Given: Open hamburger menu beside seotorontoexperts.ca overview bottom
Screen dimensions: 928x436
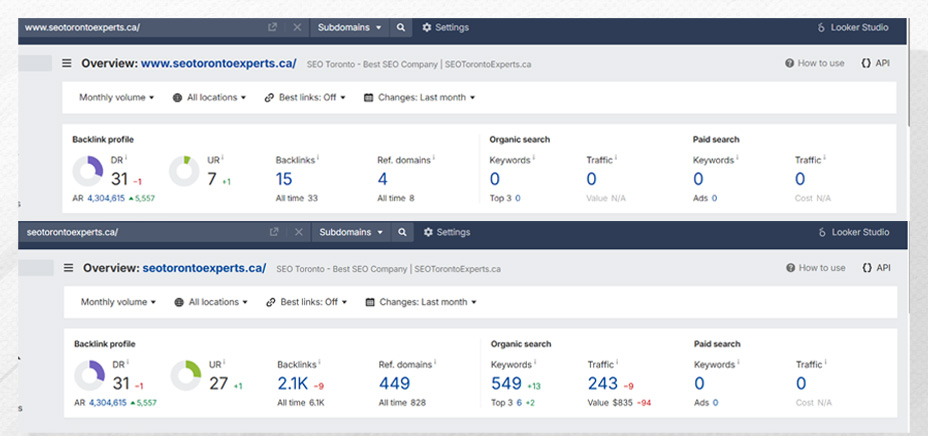Looking at the screenshot, I should pos(69,268).
